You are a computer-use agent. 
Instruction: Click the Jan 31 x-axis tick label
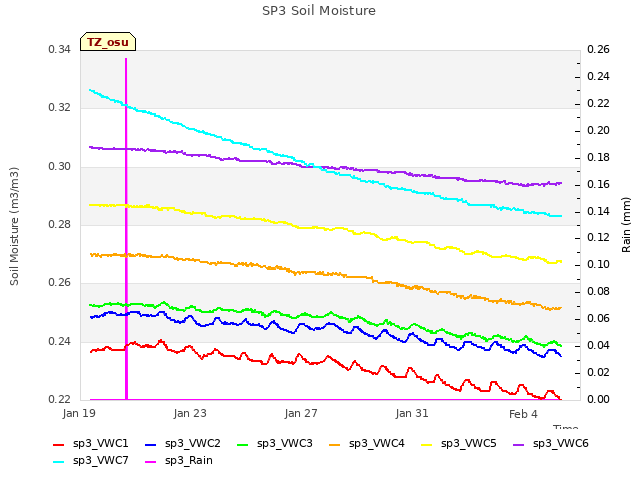coord(412,413)
